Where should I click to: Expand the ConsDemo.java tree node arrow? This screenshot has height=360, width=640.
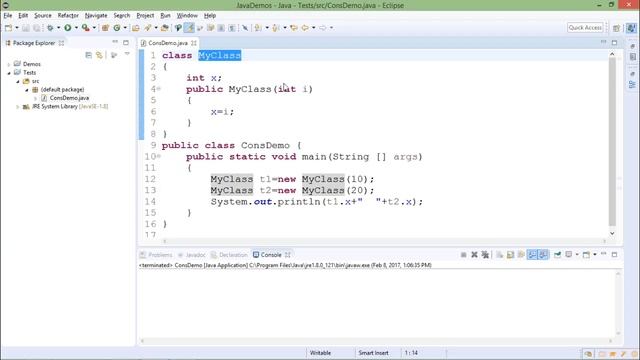tap(36, 98)
